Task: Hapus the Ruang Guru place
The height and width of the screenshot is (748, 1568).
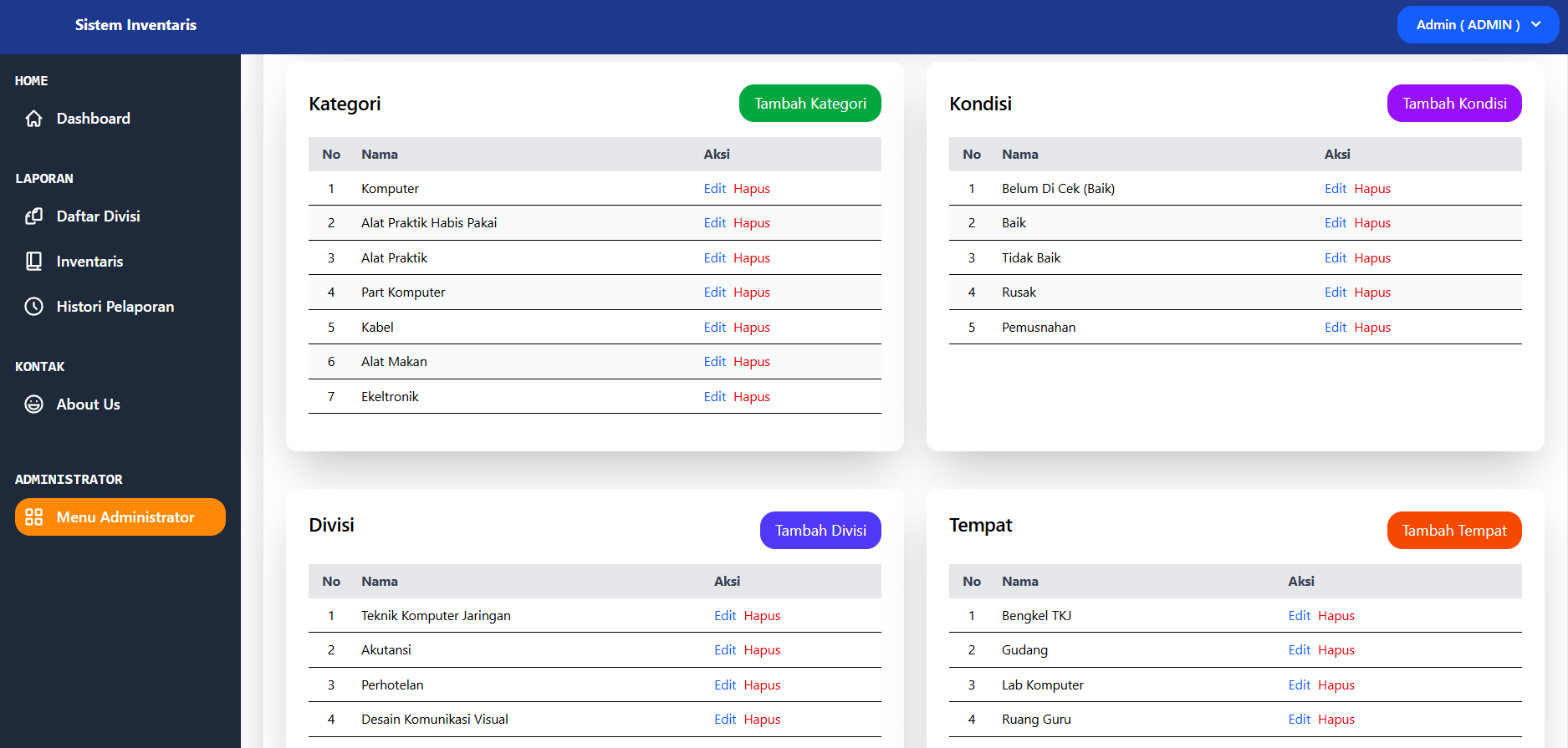Action: pos(1336,720)
